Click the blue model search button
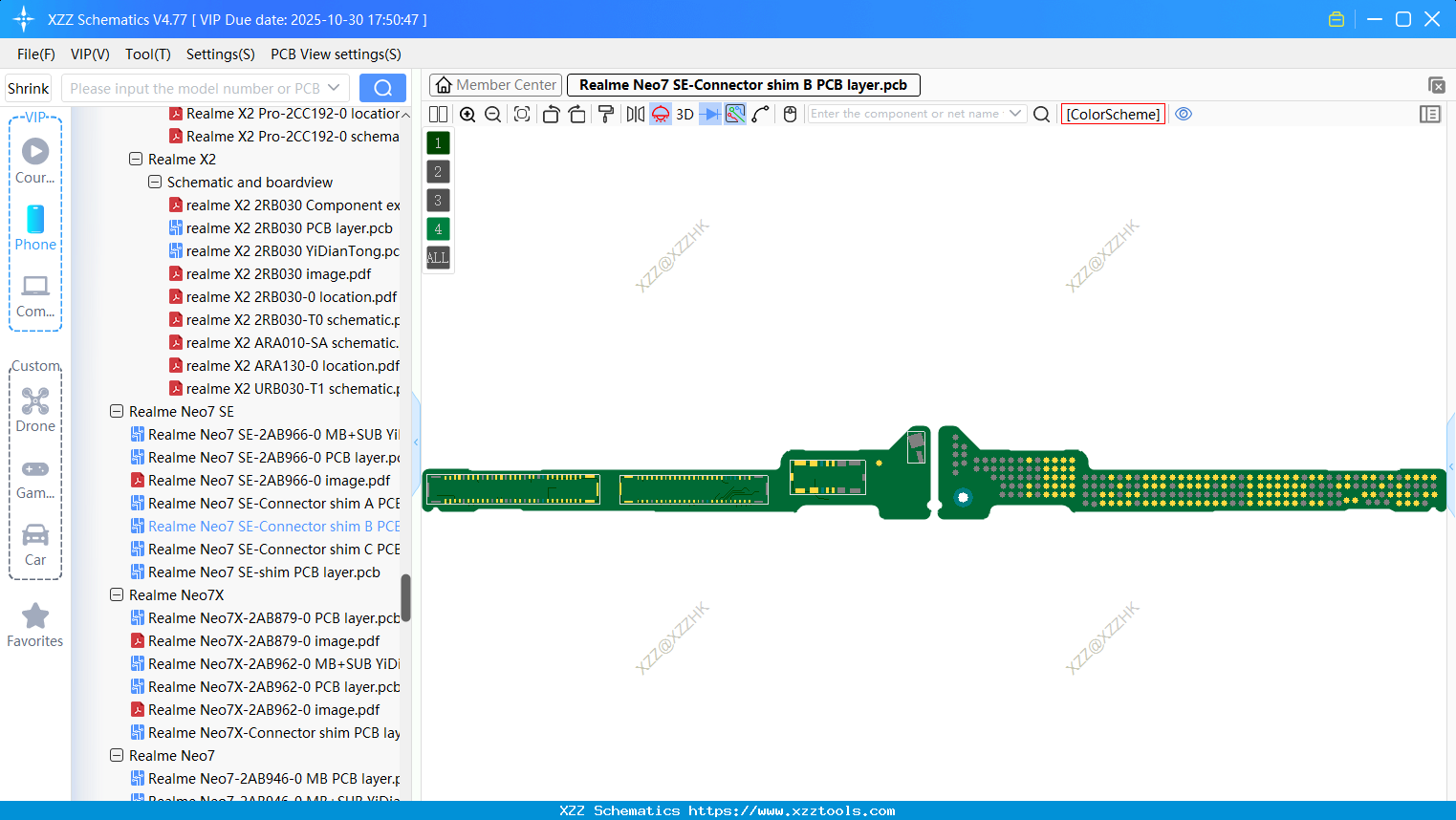 click(x=382, y=88)
